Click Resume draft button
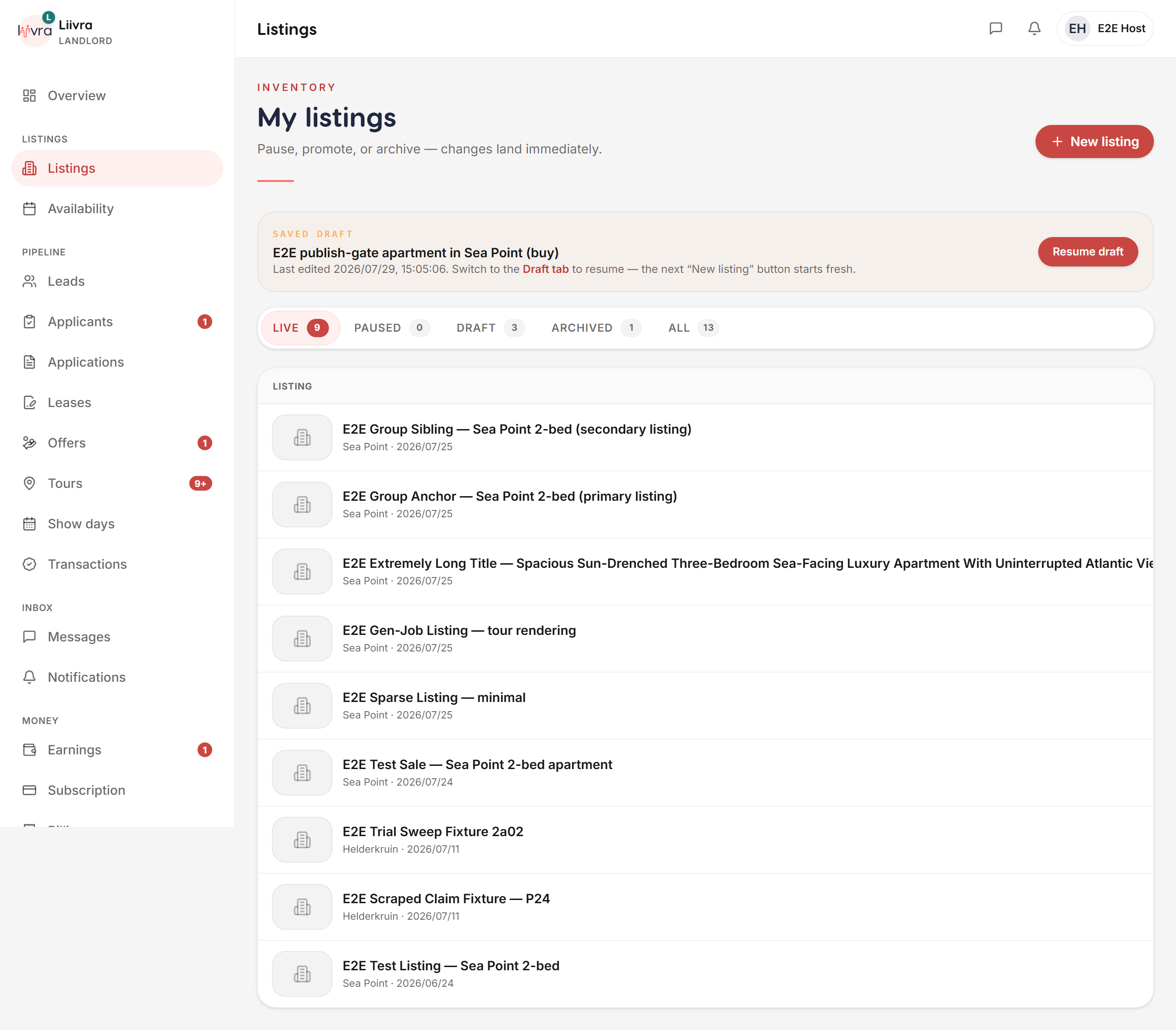Screen dimensions: 1176x1030 pyautogui.click(x=1087, y=252)
